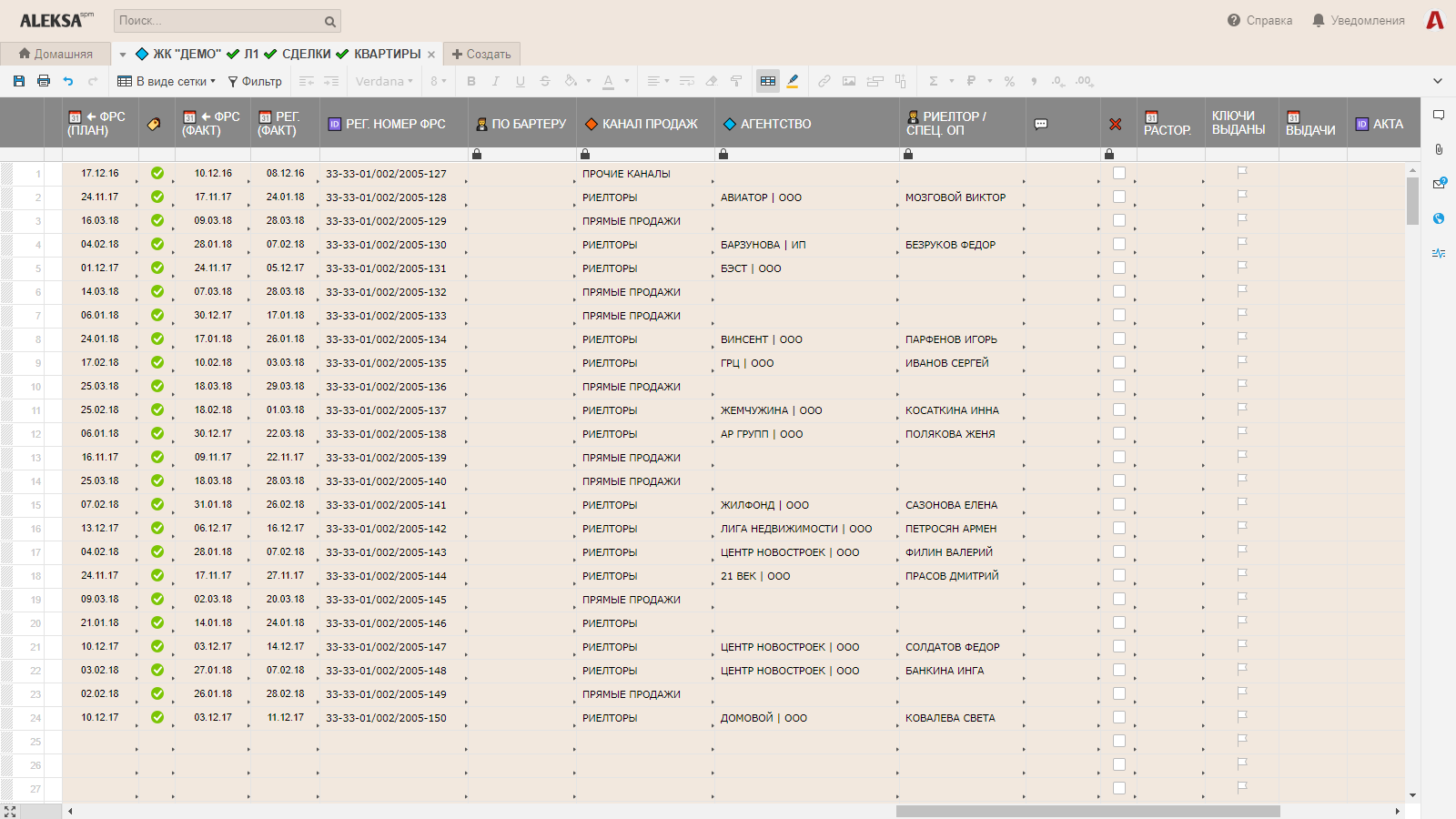Open the tab list dropdown arrow
This screenshot has height=819, width=1456.
pyautogui.click(x=123, y=55)
